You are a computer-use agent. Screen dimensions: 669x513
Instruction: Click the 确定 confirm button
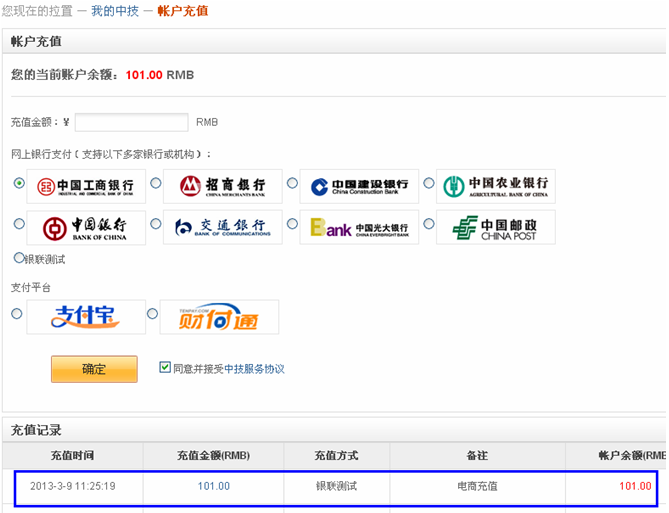point(94,369)
